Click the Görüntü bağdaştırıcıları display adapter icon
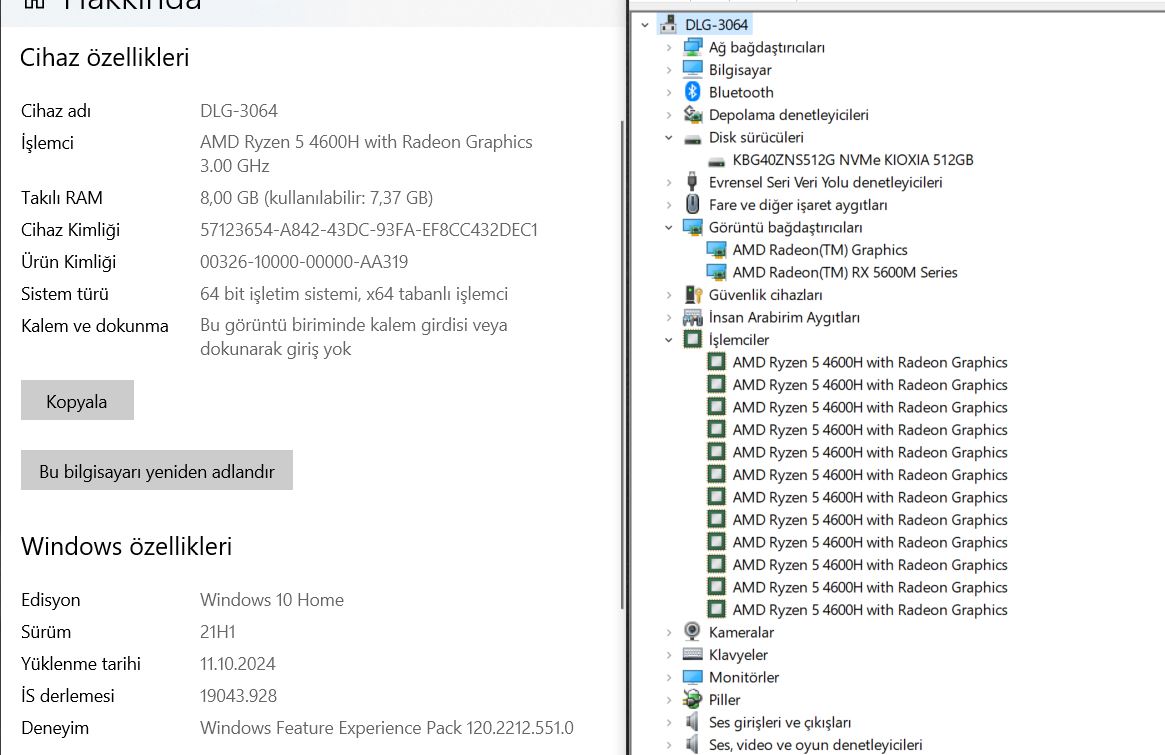Viewport: 1165px width, 755px height. pyautogui.click(x=692, y=227)
